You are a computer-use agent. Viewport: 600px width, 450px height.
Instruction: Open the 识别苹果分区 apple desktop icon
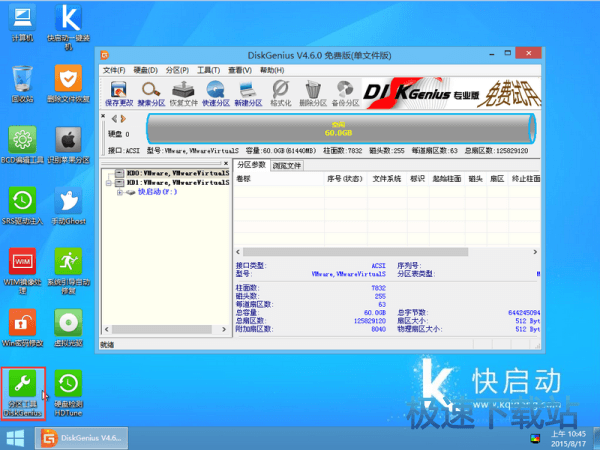[68, 145]
